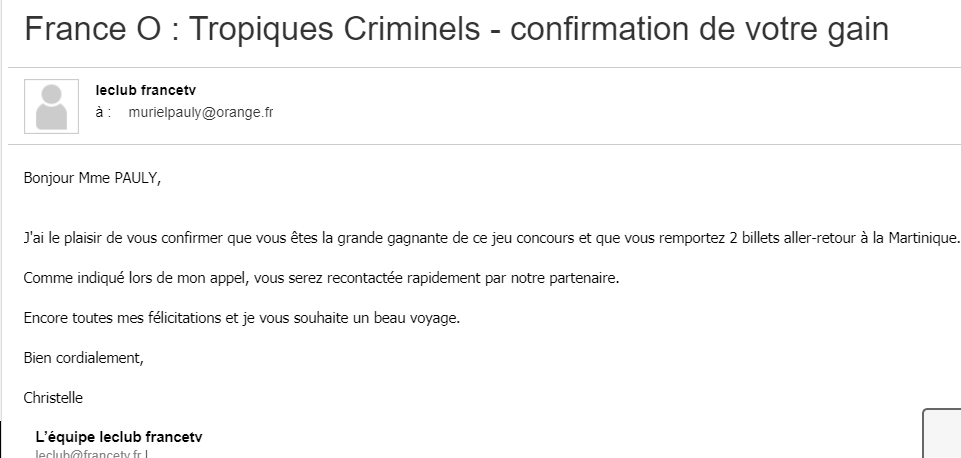Click the email subject heading

457,28
